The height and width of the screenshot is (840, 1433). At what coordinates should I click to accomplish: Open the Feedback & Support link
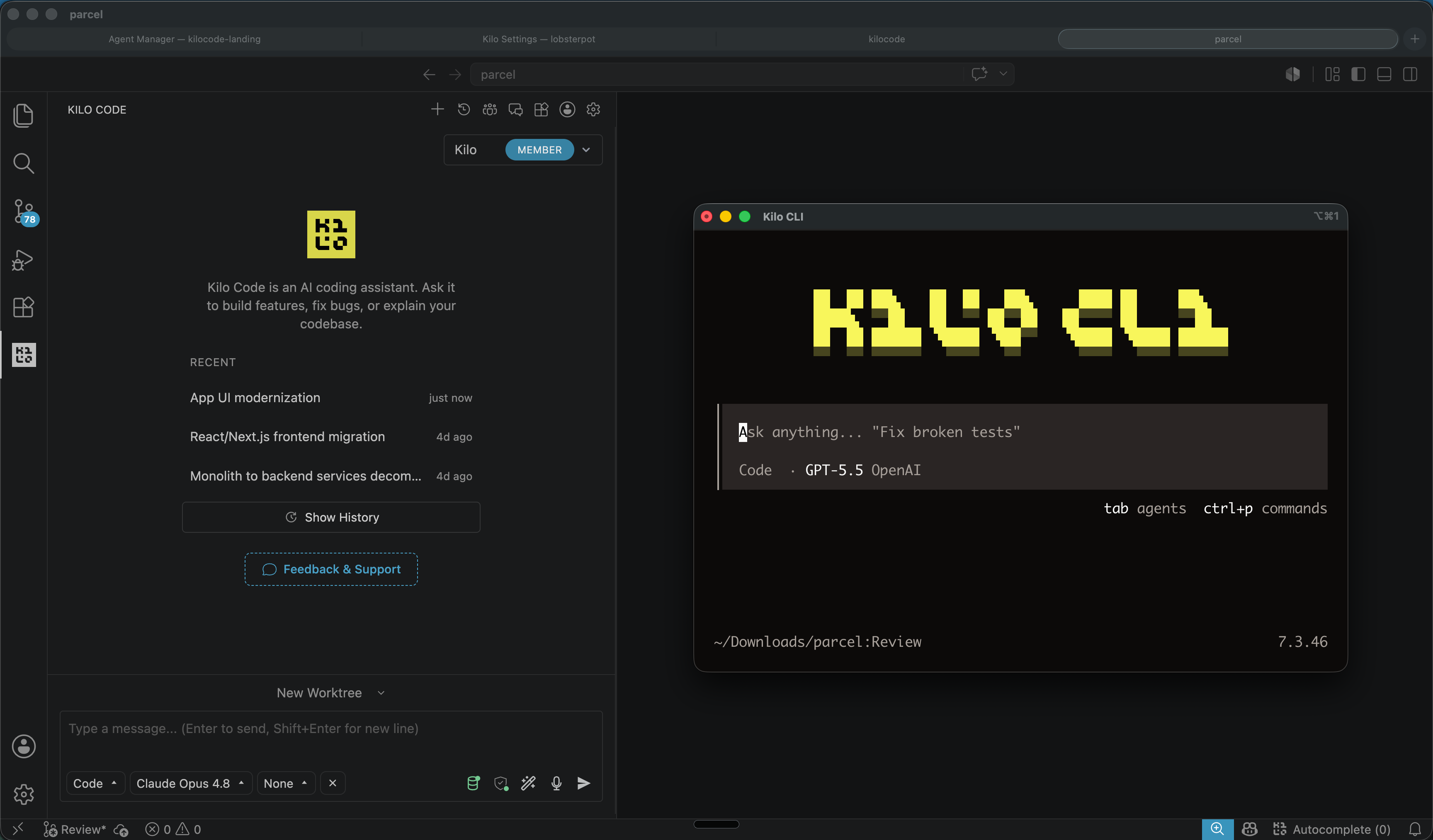(331, 569)
